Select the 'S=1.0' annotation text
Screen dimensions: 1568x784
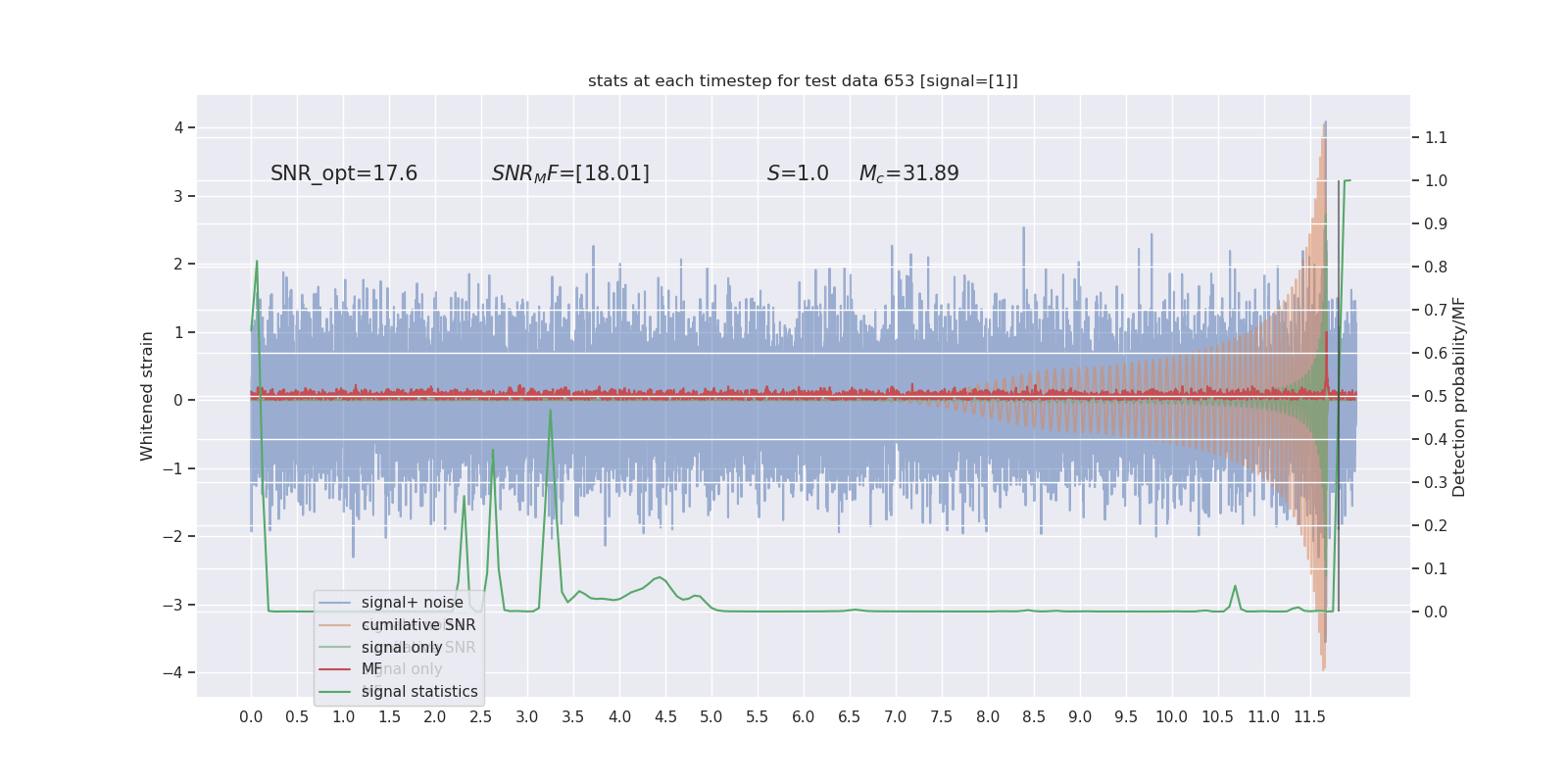(798, 173)
